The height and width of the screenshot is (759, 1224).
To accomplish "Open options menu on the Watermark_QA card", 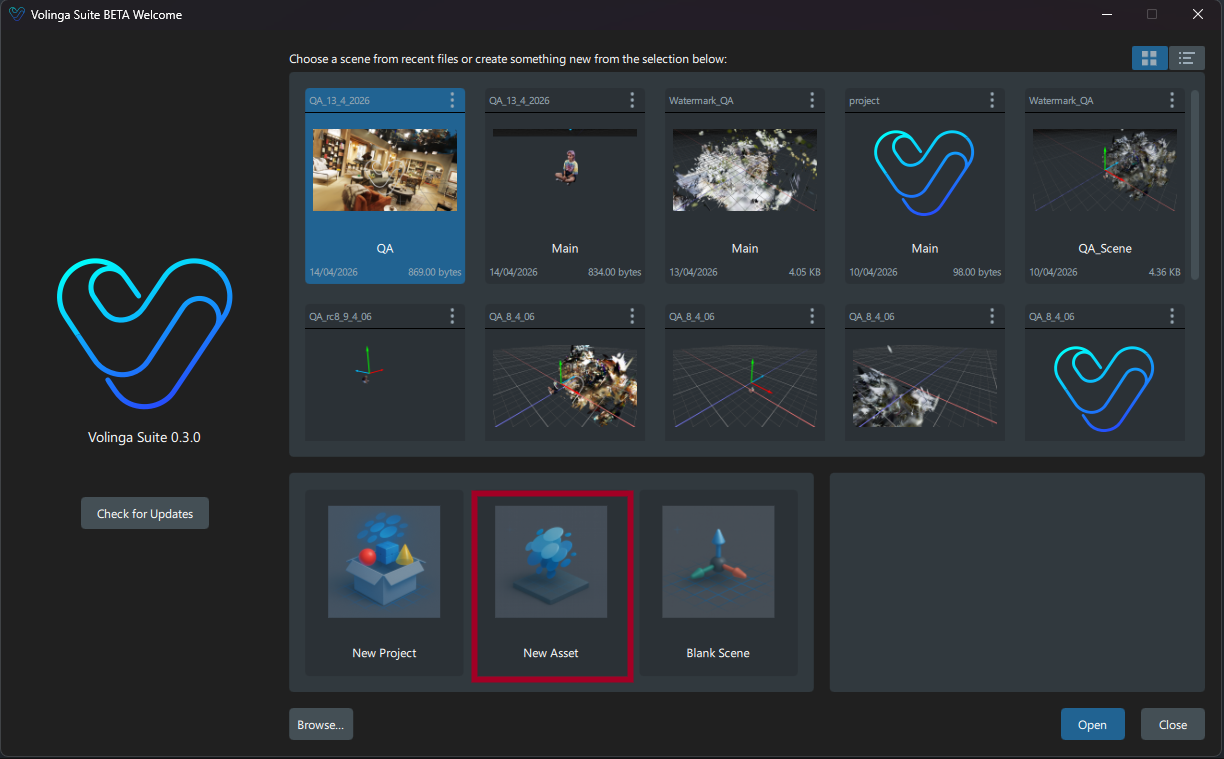I will click(812, 100).
